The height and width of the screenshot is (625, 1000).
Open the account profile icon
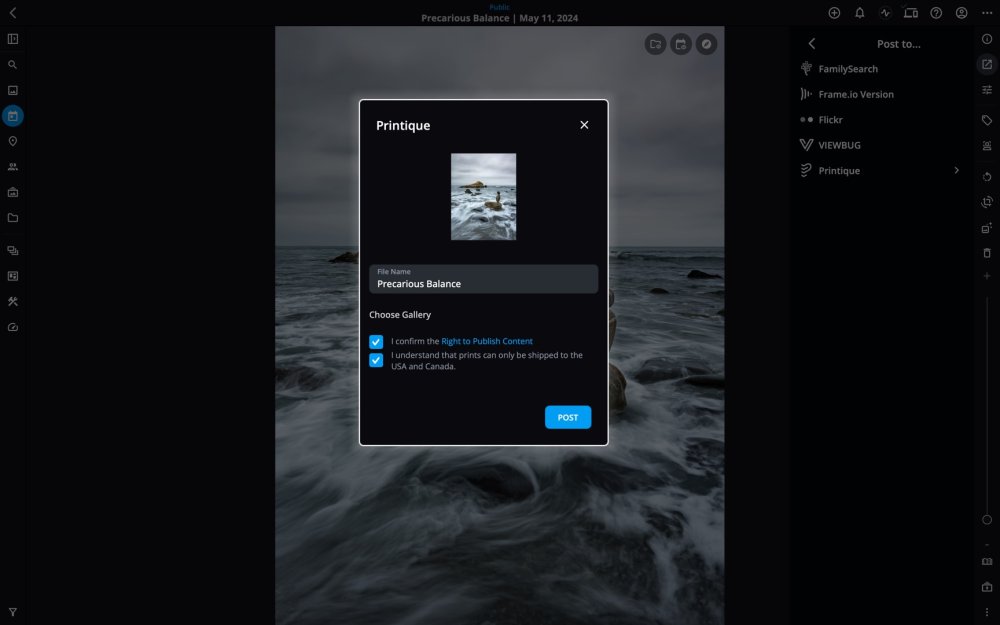(x=962, y=13)
